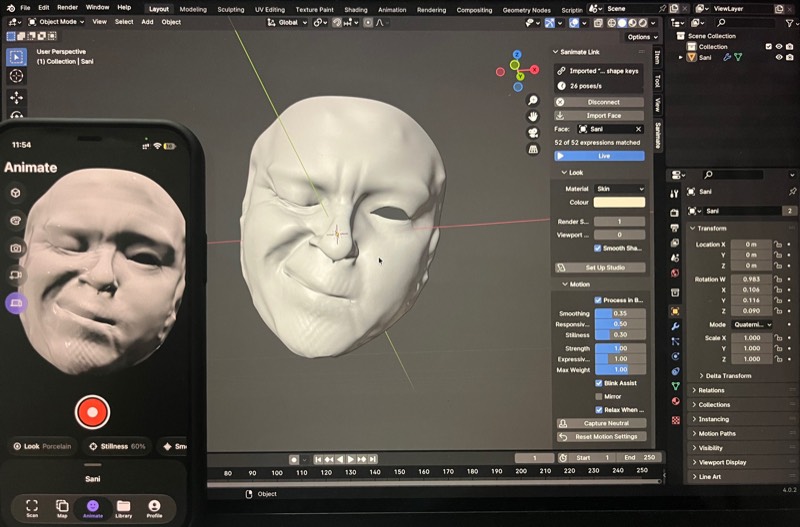The image size is (800, 527).
Task: Toggle Process in Background checkbox
Action: (598, 300)
